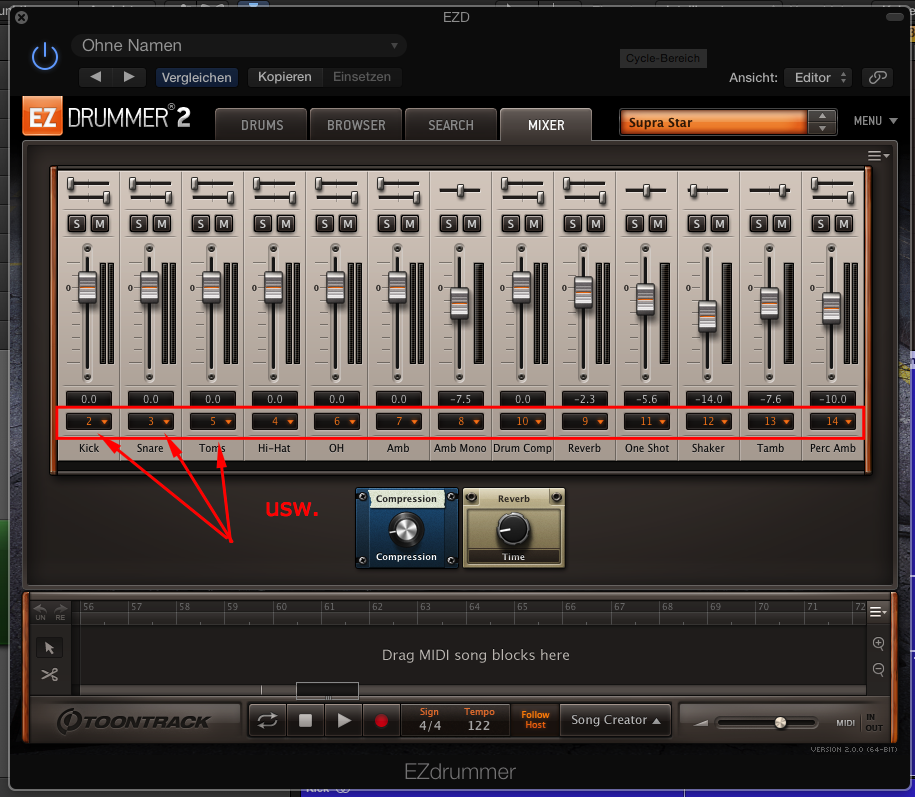The width and height of the screenshot is (915, 797).
Task: Solo the Reverb channel
Action: 572,223
